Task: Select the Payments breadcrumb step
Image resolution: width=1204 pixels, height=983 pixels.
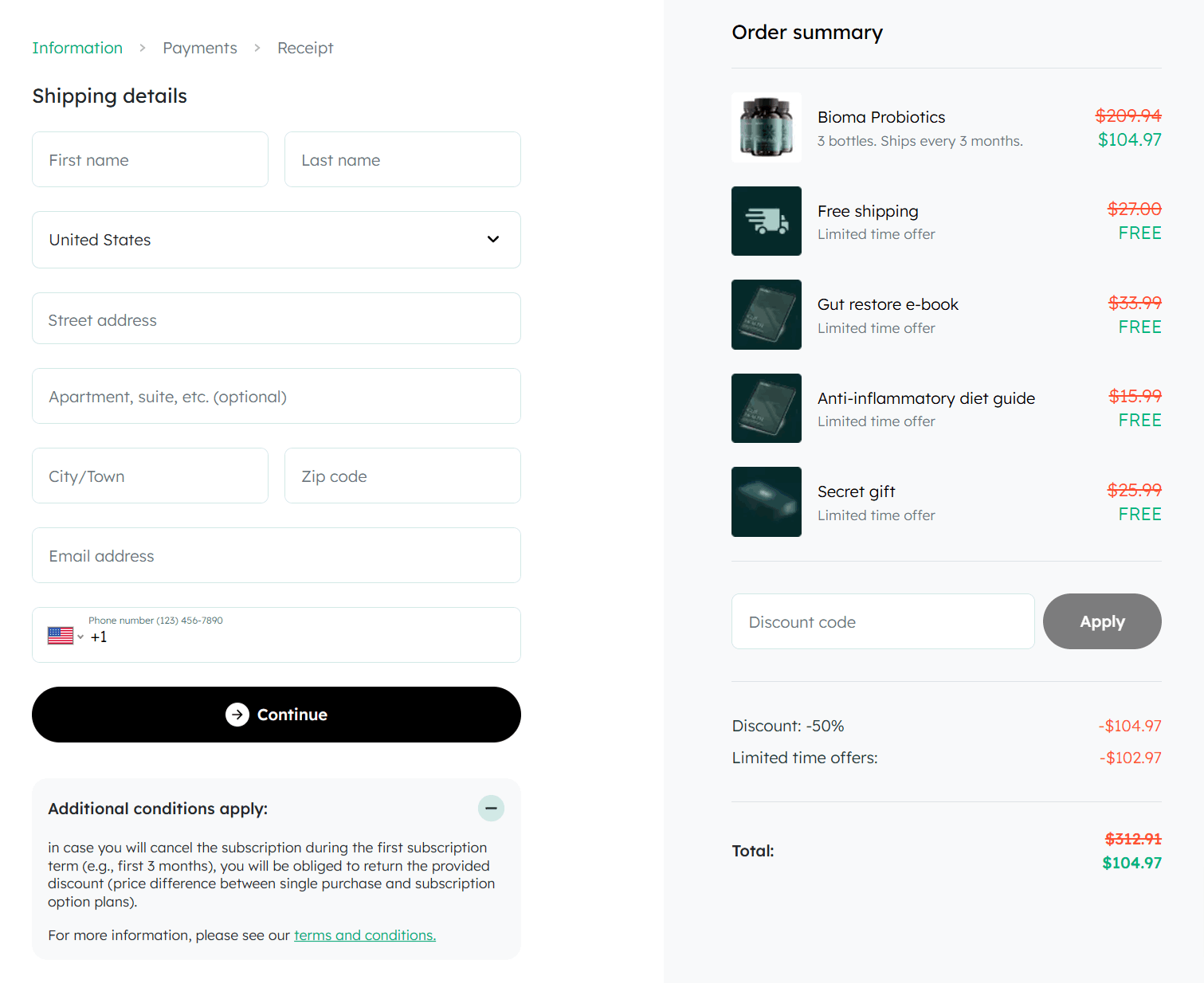Action: click(x=199, y=48)
